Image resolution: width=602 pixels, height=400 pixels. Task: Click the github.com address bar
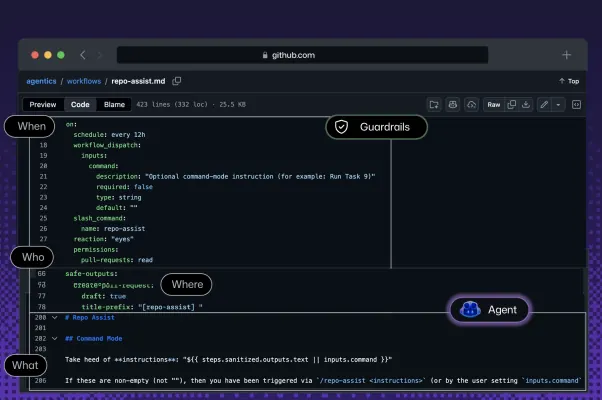click(303, 55)
